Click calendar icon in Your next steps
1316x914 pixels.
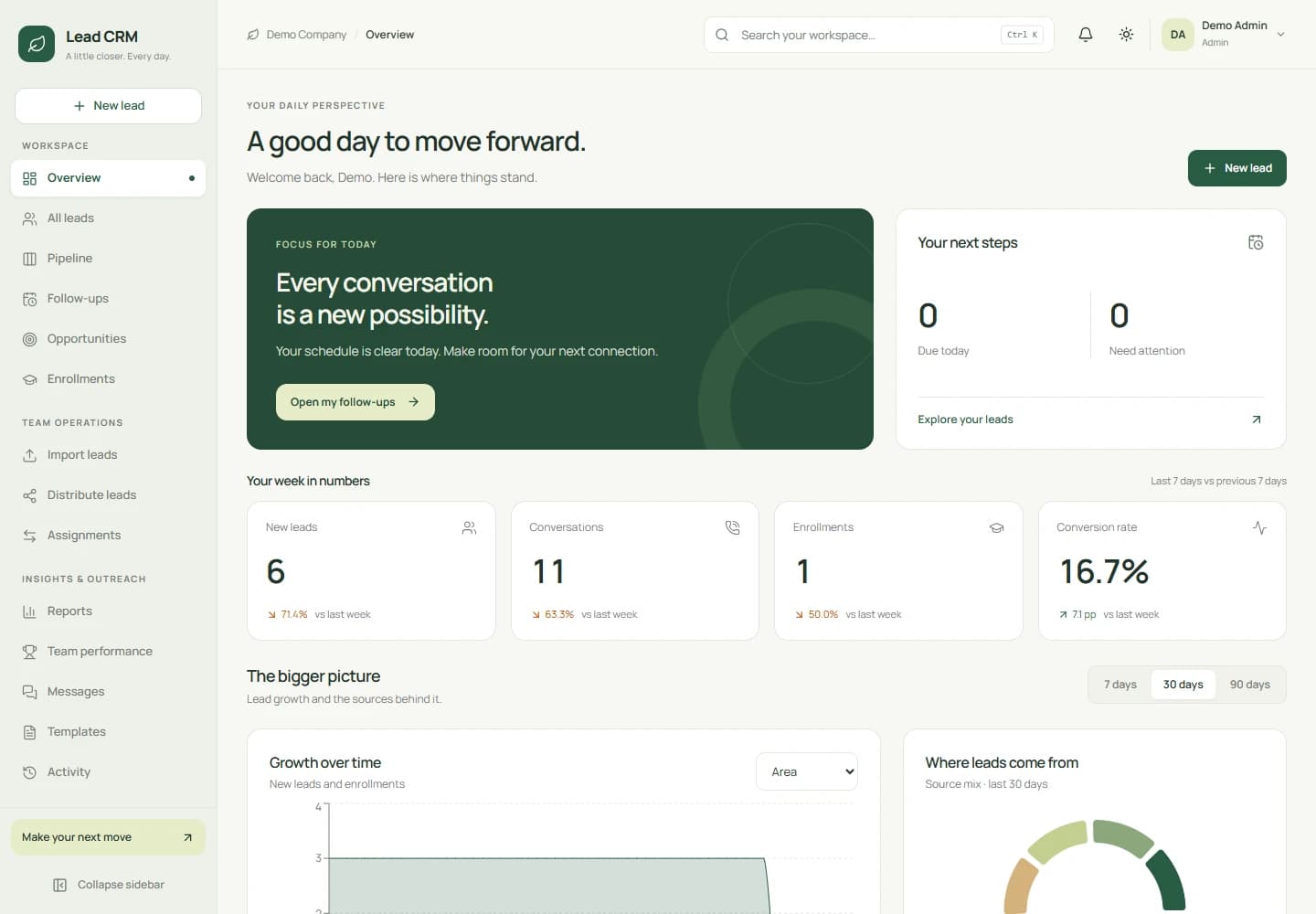pyautogui.click(x=1256, y=242)
